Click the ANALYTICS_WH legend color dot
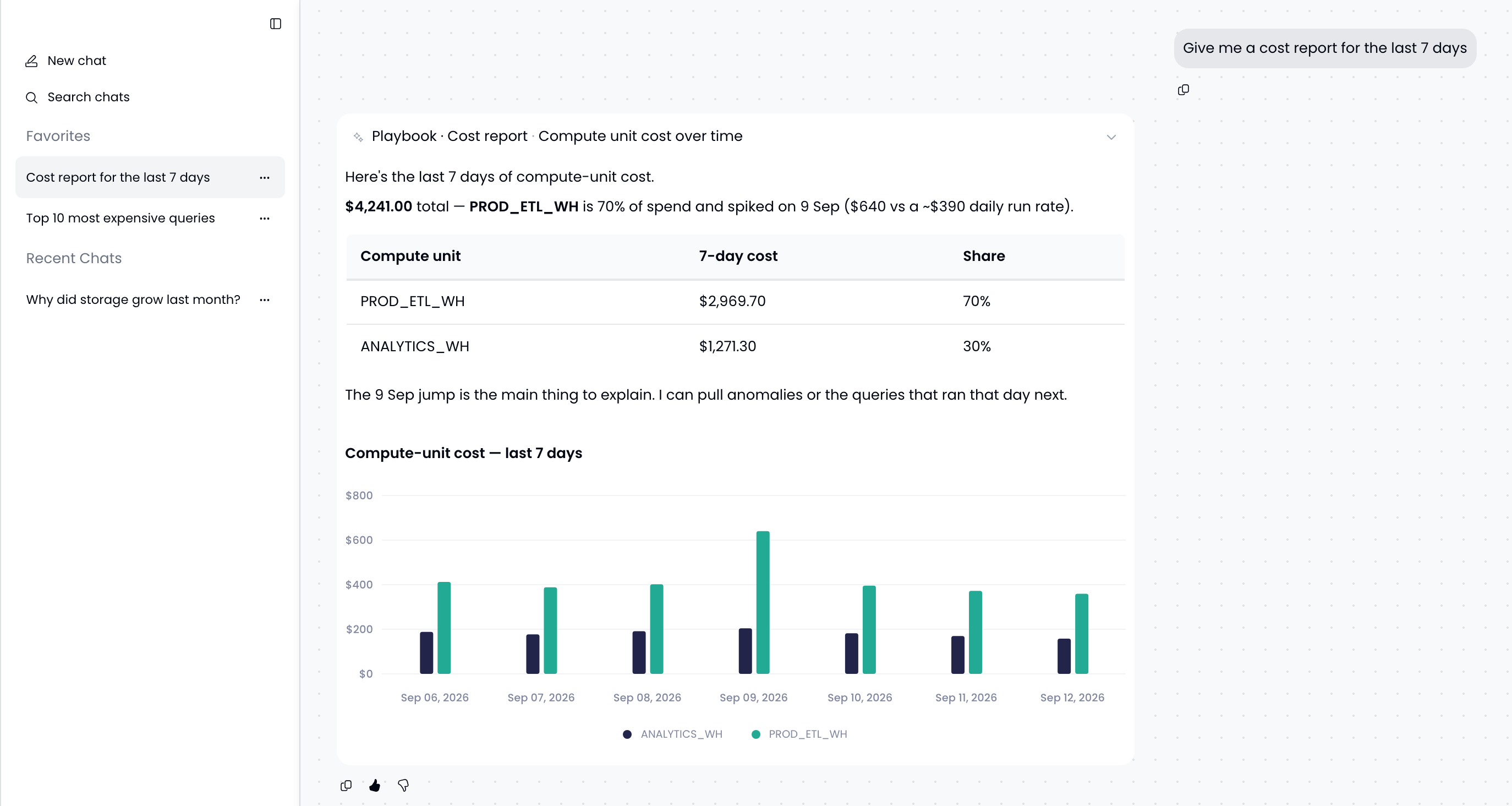The height and width of the screenshot is (806, 1512). 627,734
